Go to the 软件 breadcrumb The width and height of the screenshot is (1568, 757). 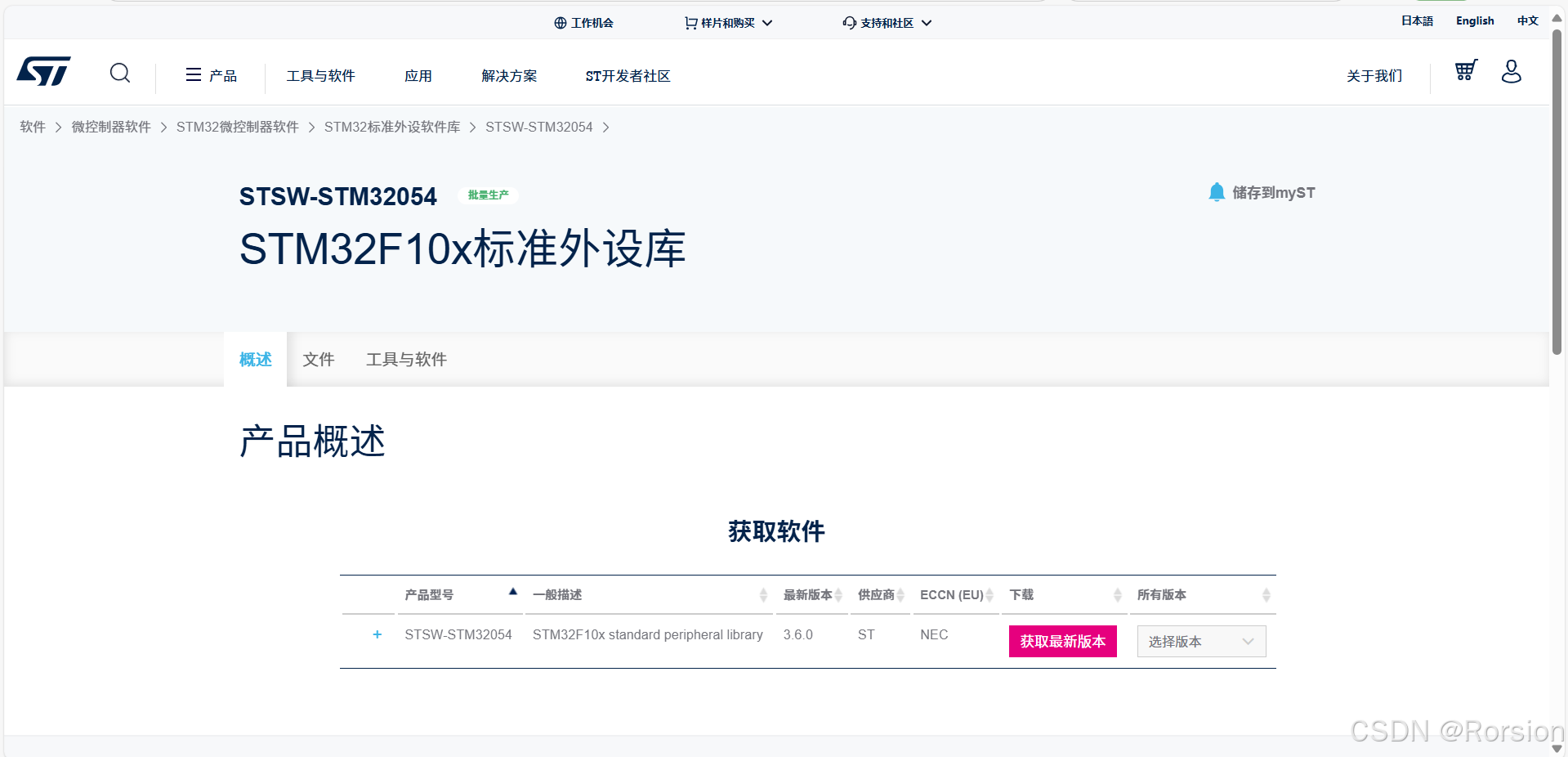point(33,127)
